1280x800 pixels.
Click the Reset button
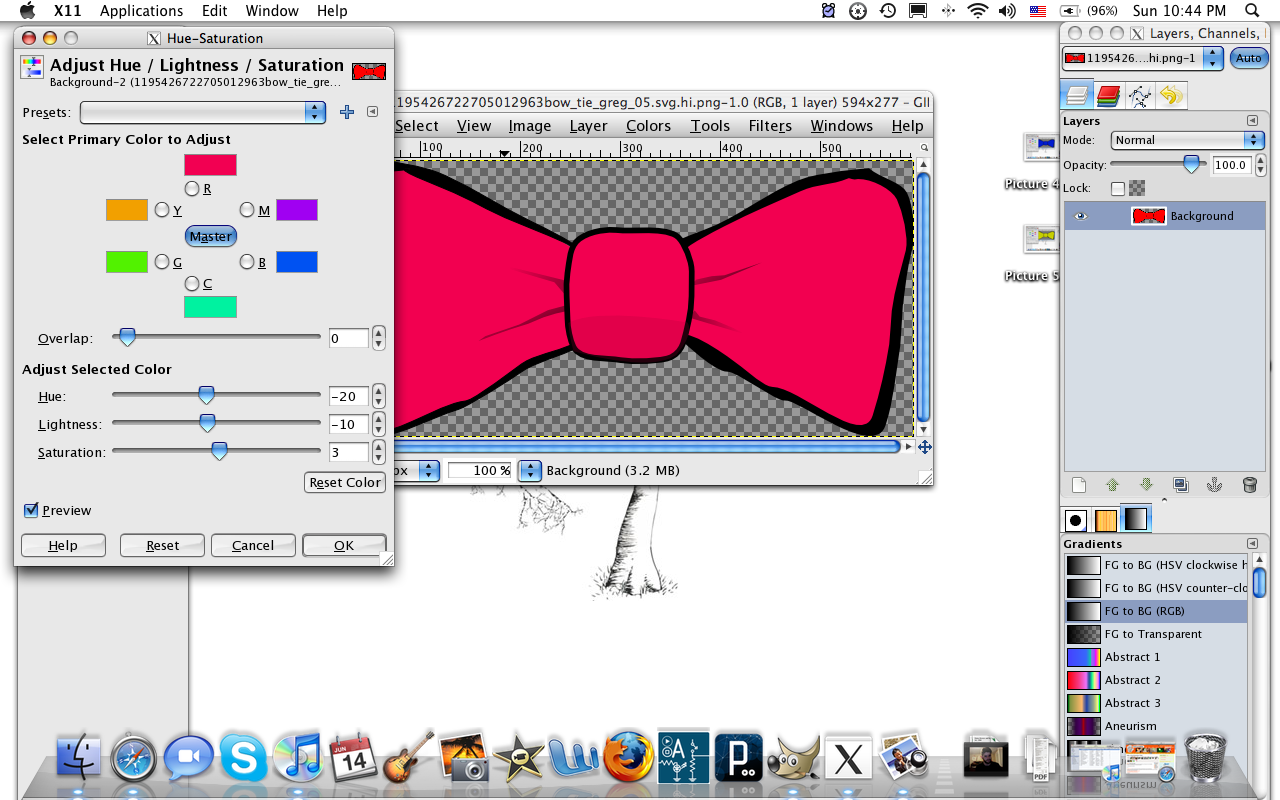tap(162, 545)
